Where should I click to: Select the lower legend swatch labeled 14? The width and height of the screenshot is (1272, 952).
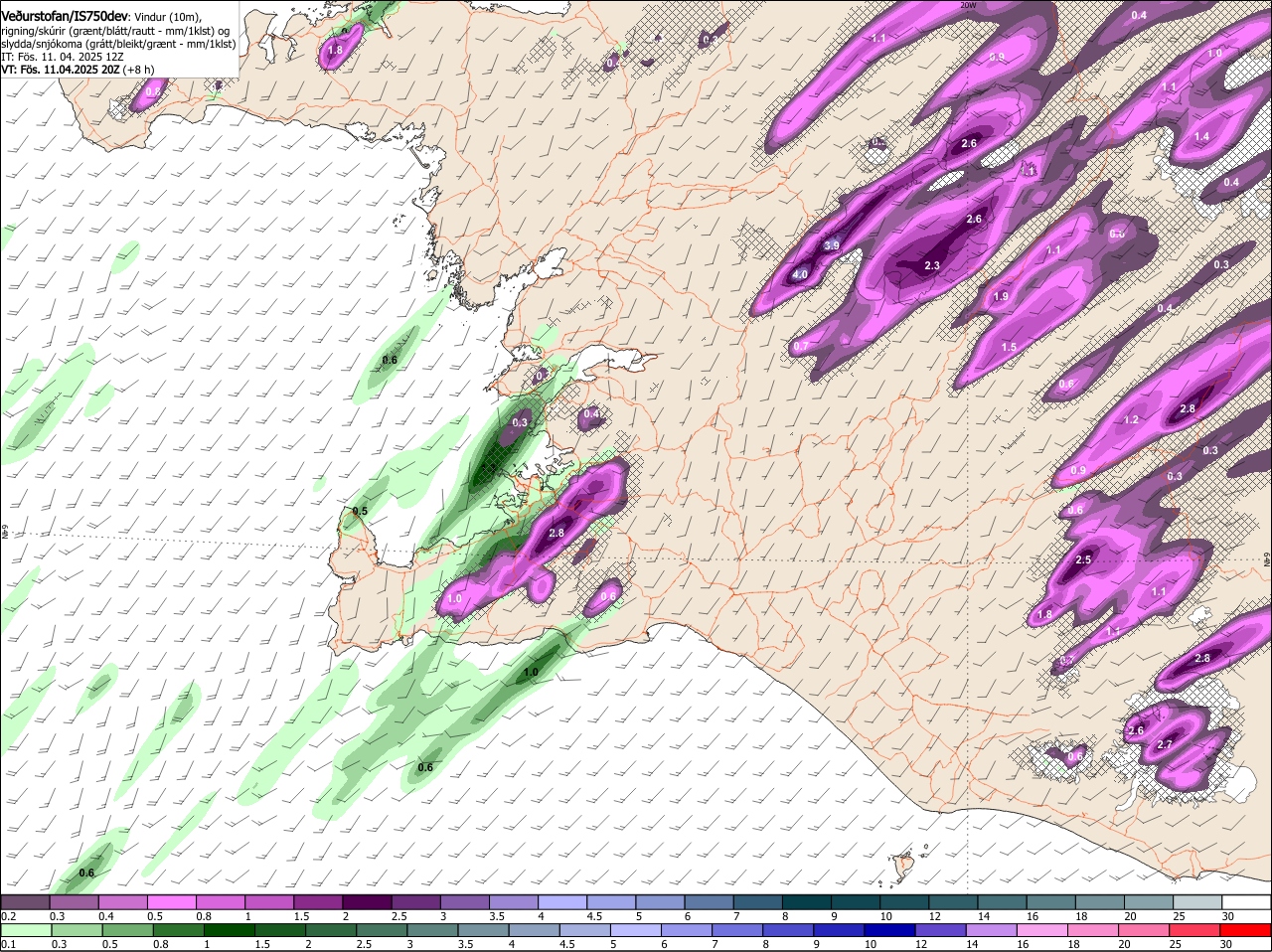[x=992, y=929]
